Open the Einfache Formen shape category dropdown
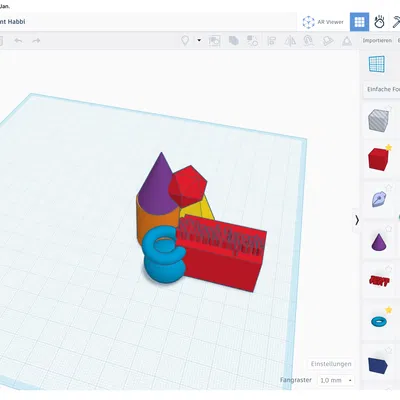This screenshot has width=400, height=400. [x=382, y=89]
